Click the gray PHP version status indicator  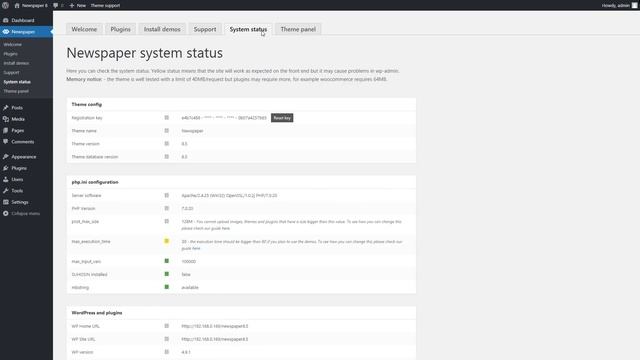[x=167, y=208]
